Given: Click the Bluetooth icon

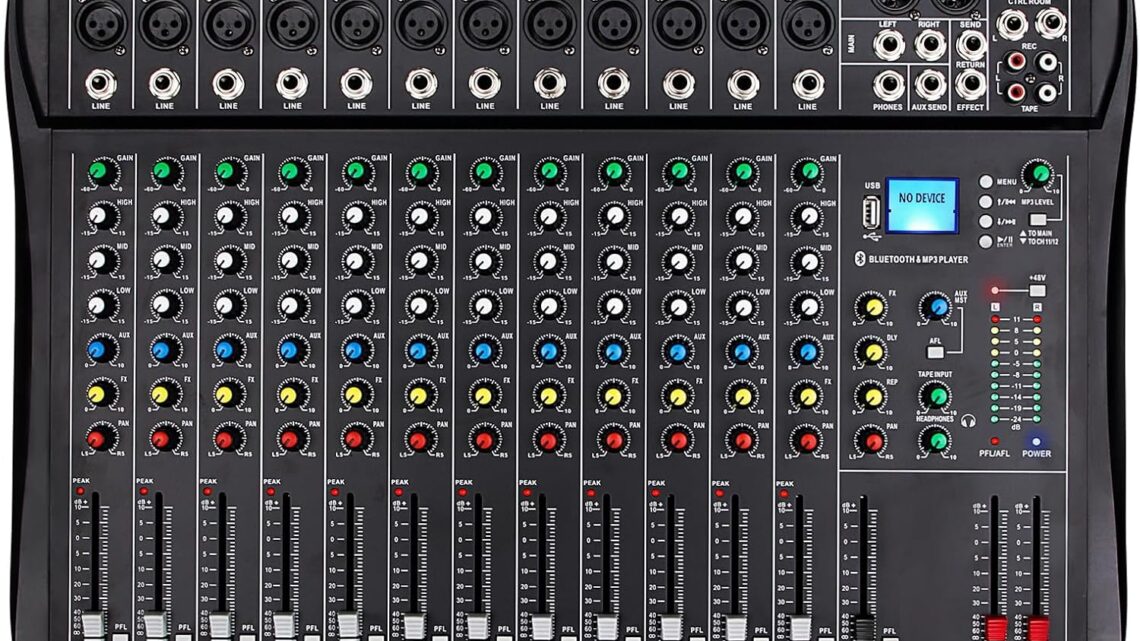Looking at the screenshot, I should point(859,259).
